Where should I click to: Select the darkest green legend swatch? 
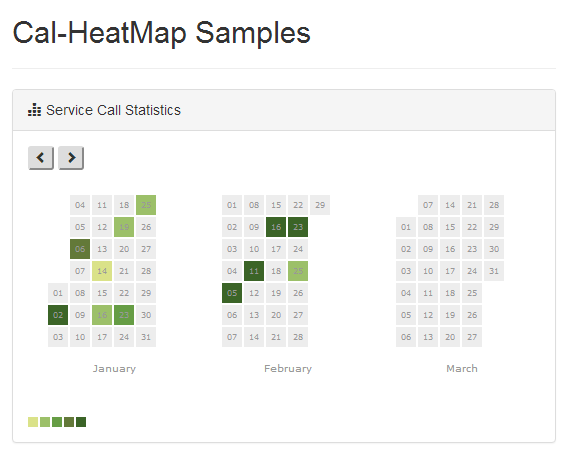(x=81, y=422)
